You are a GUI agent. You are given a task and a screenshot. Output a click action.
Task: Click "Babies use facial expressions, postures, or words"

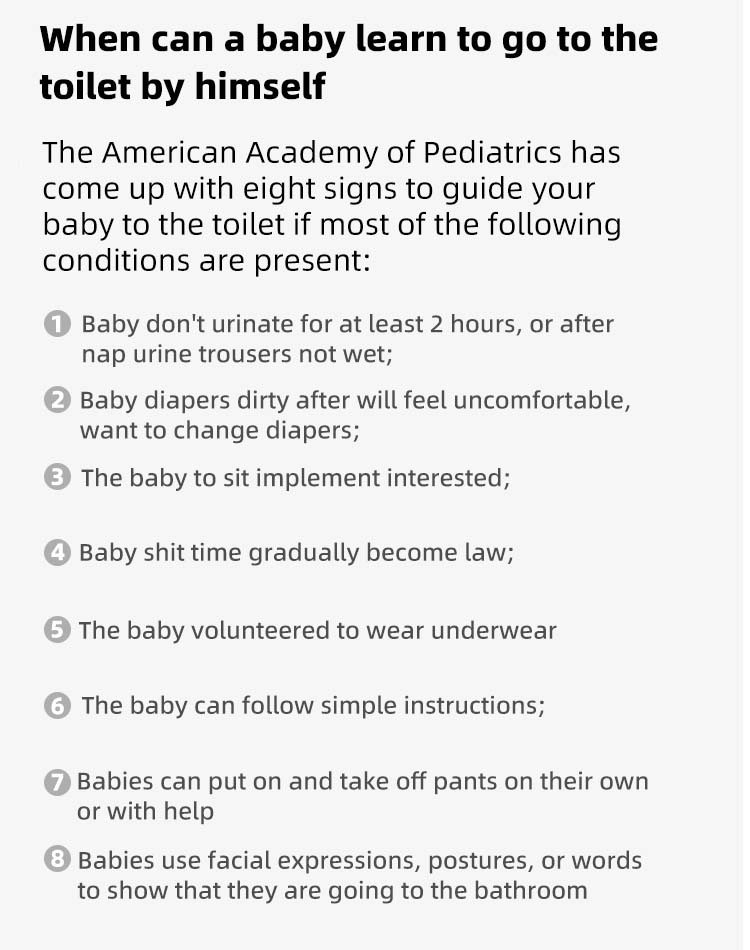pos(359,860)
